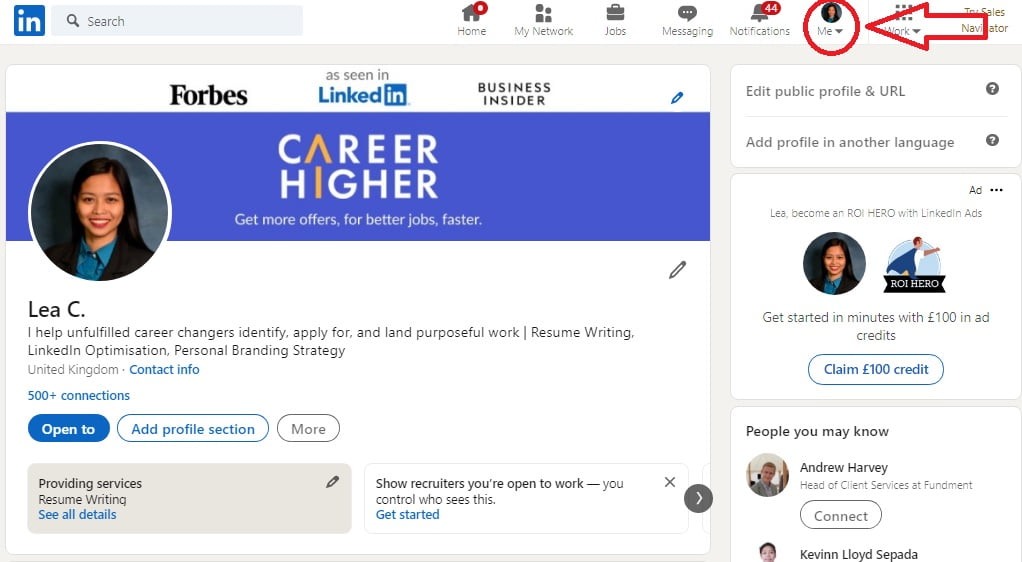
Task: Open help icon beside Edit public profile
Action: coord(992,89)
